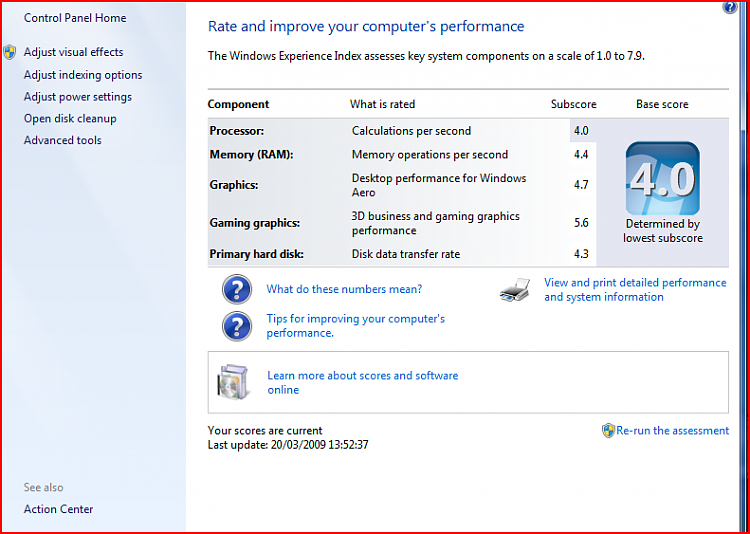Select the Gaming graphics row label

(254, 223)
